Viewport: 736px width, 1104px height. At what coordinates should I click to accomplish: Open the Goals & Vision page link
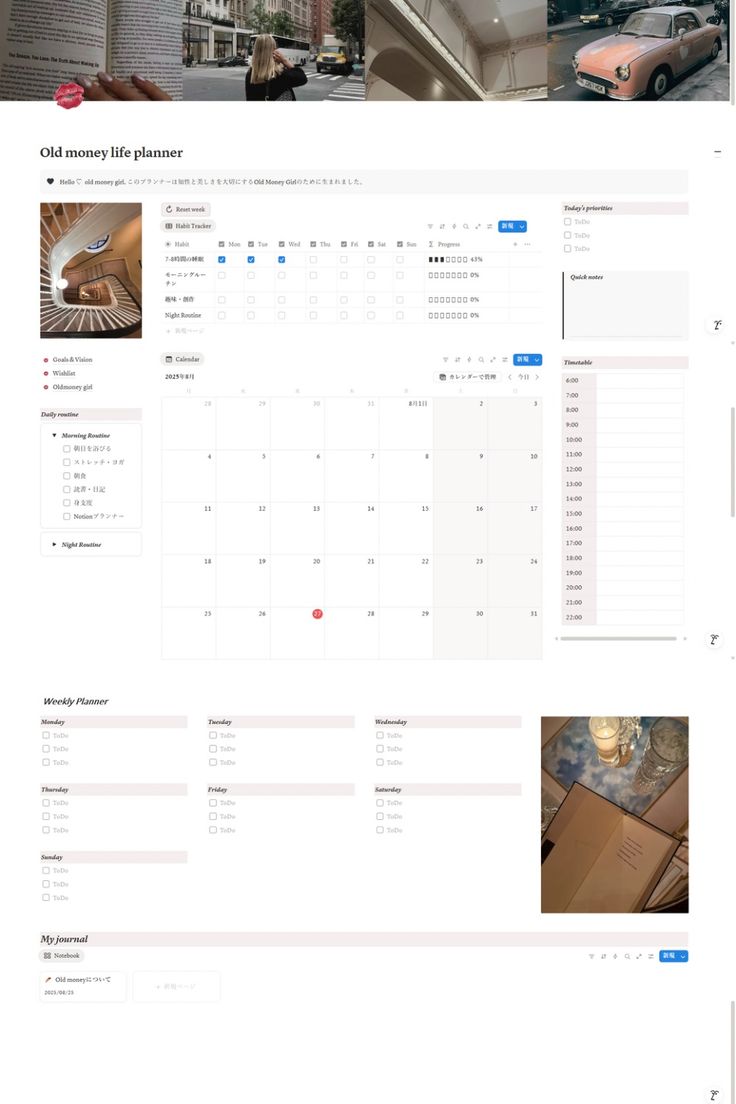(x=72, y=359)
